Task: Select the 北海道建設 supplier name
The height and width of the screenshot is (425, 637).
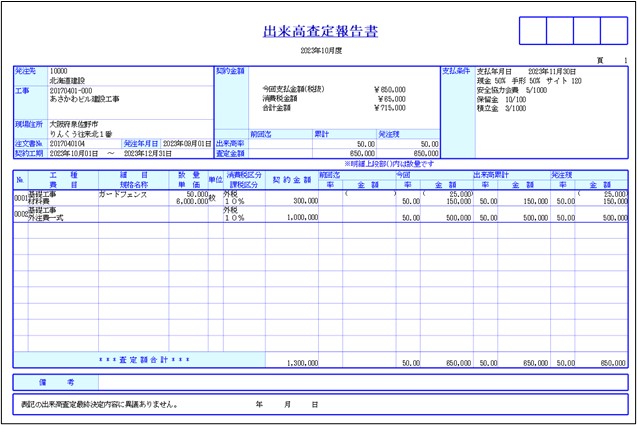Action: pos(69,81)
